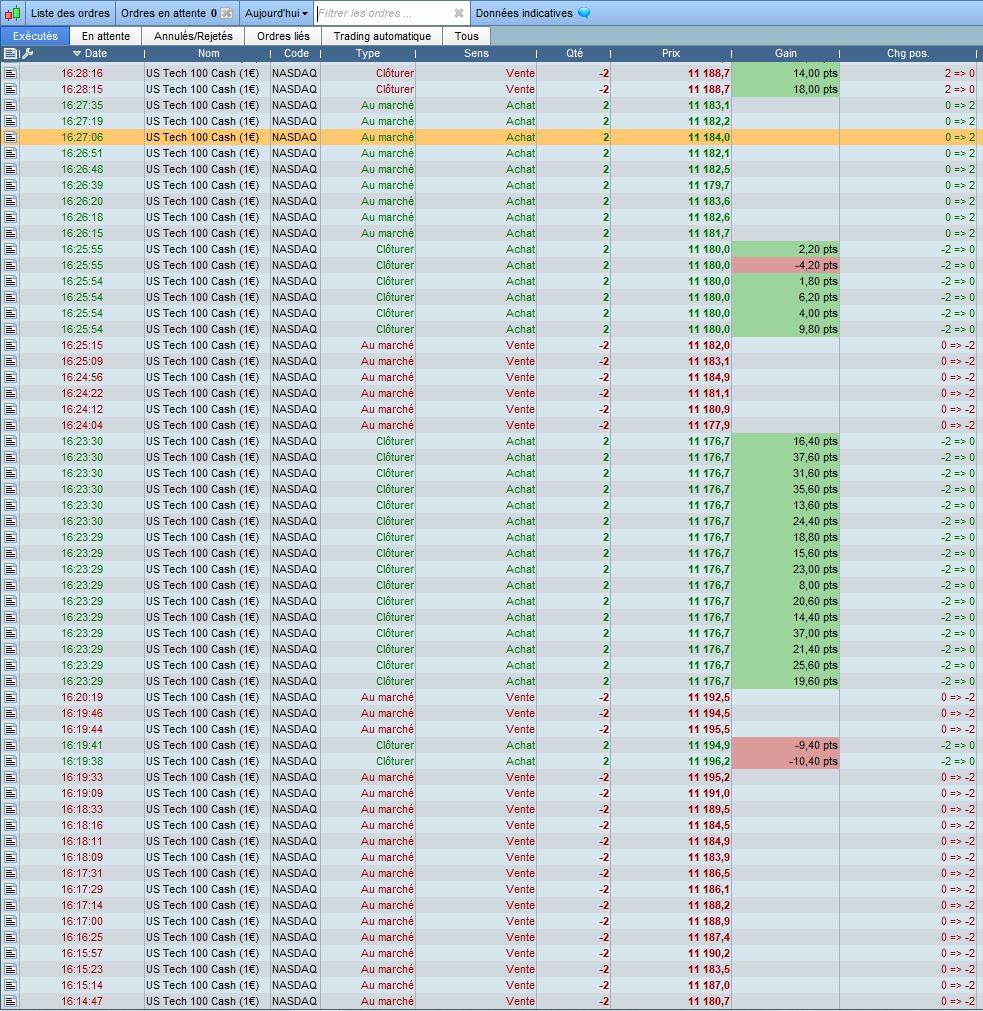This screenshot has height=1011, width=983.
Task: Open details icon for the 16:19:41 order row
Action: (10, 745)
